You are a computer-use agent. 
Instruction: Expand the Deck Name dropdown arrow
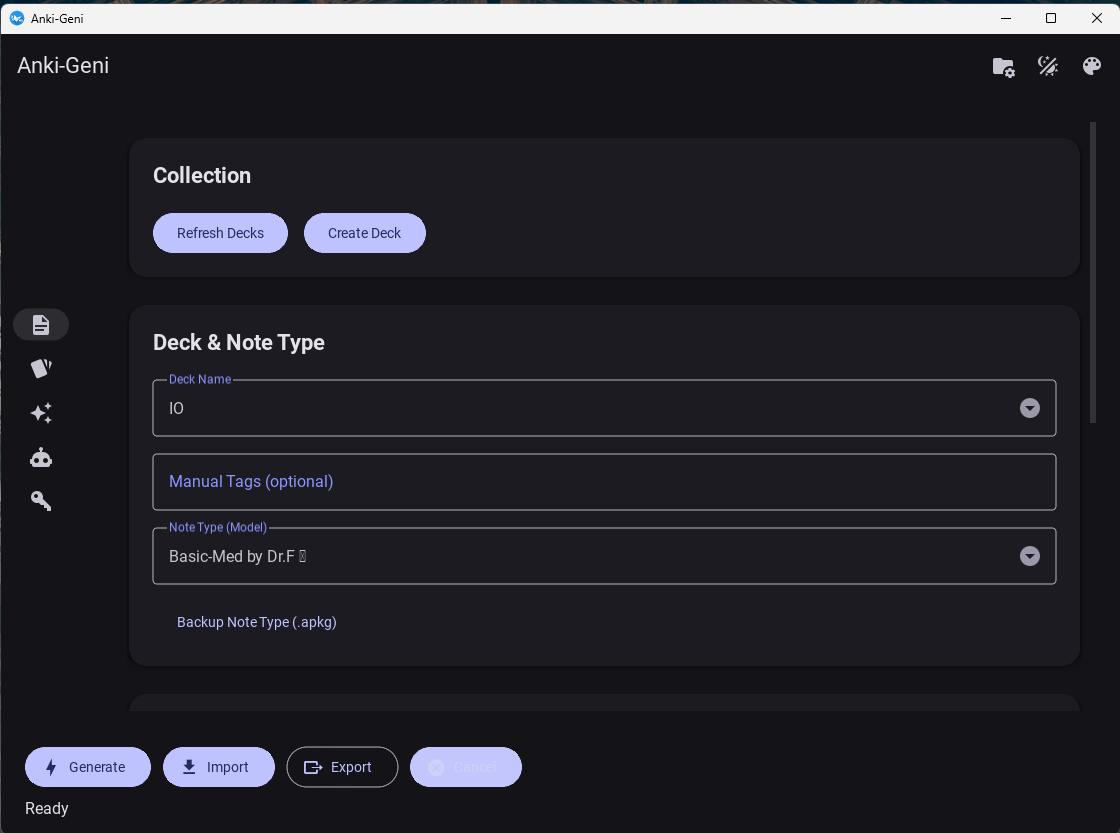click(x=1029, y=408)
